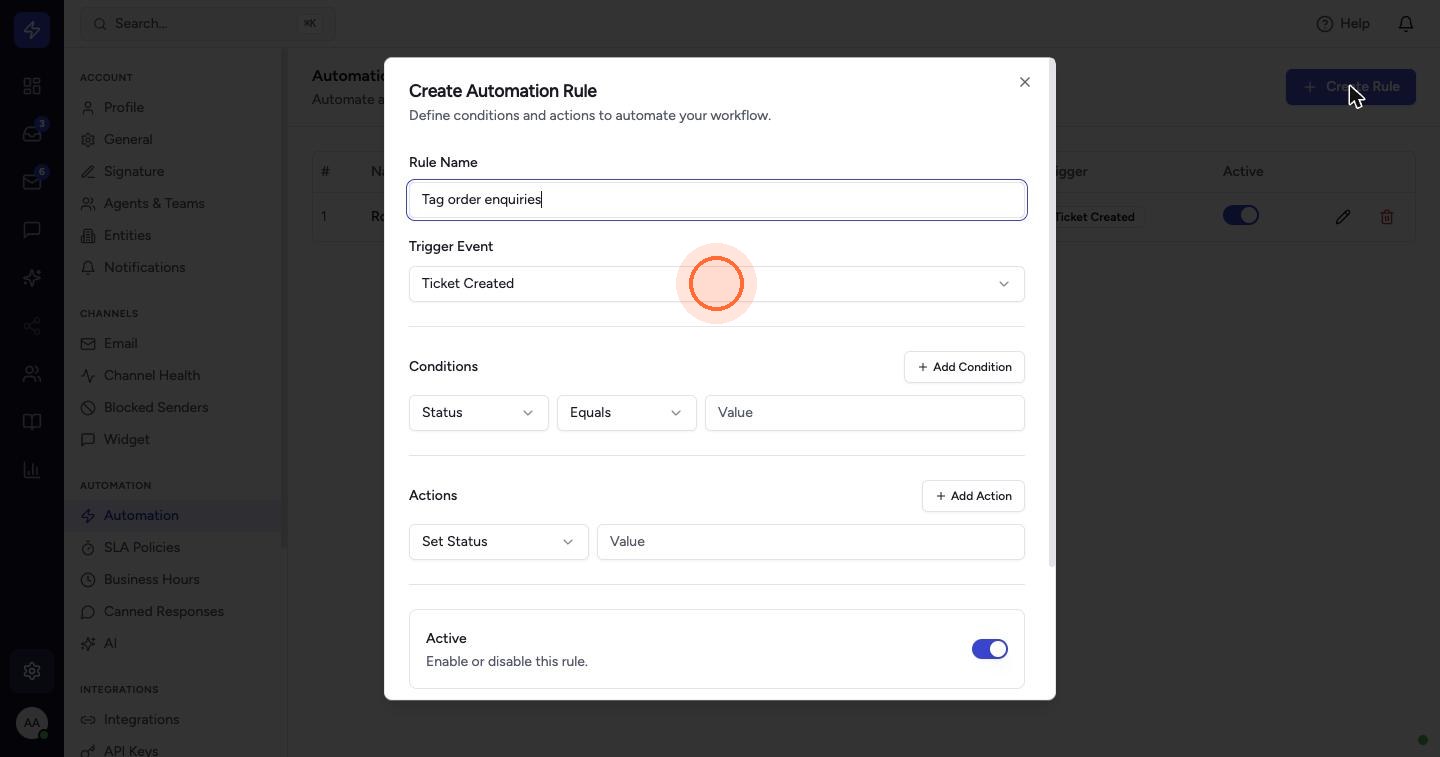Screen dimensions: 1440x757
Task: Open the knowledge base book icon
Action: point(32,422)
